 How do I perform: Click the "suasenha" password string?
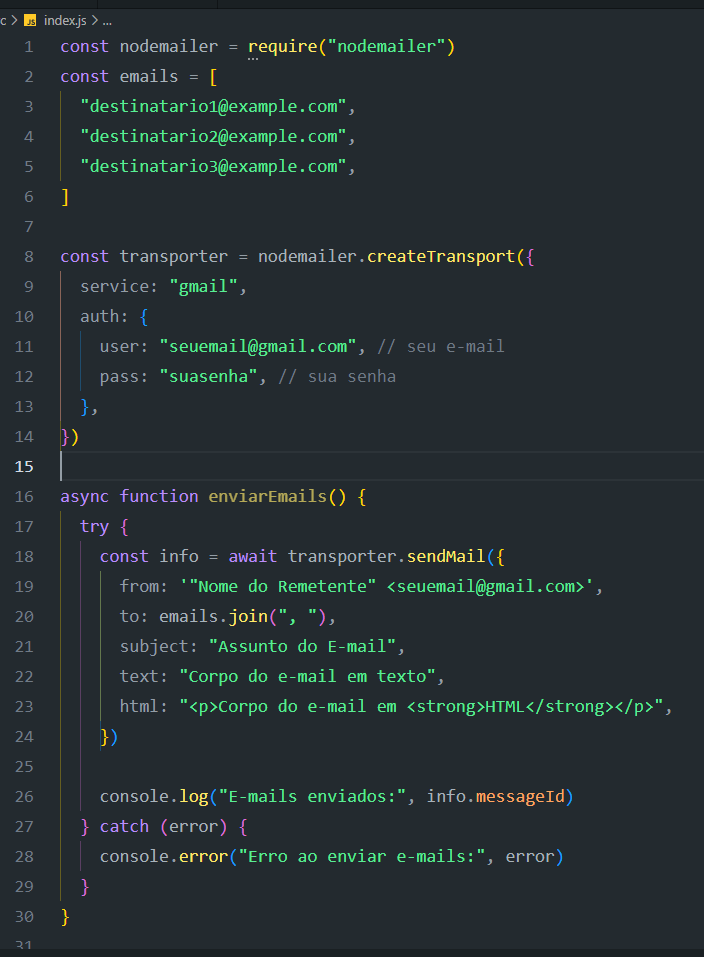pyautogui.click(x=208, y=377)
